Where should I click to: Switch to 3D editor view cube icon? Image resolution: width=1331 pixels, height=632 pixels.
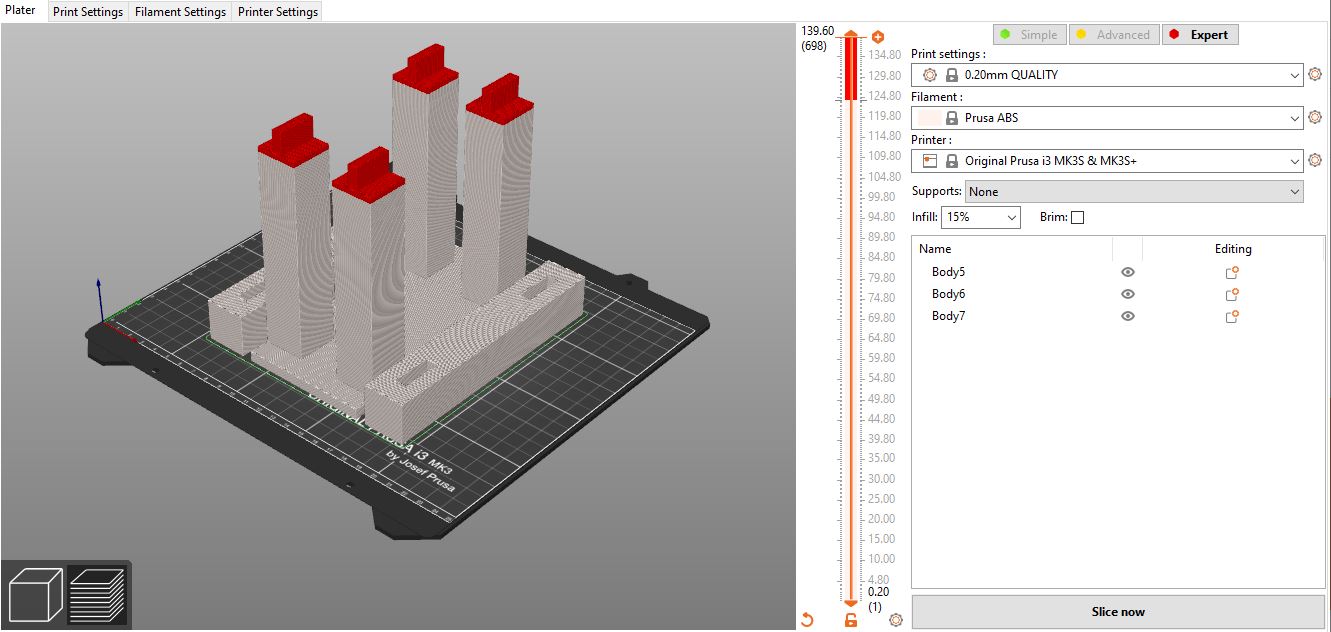[x=36, y=594]
